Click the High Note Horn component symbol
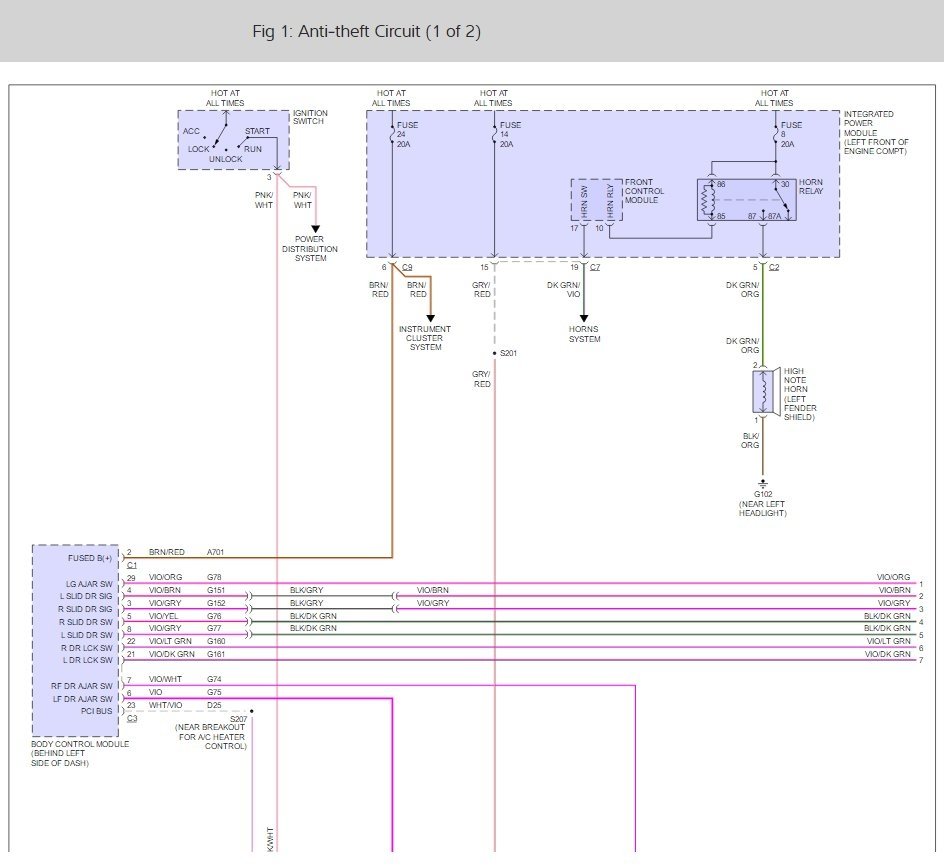The height and width of the screenshot is (866, 944). (x=763, y=391)
